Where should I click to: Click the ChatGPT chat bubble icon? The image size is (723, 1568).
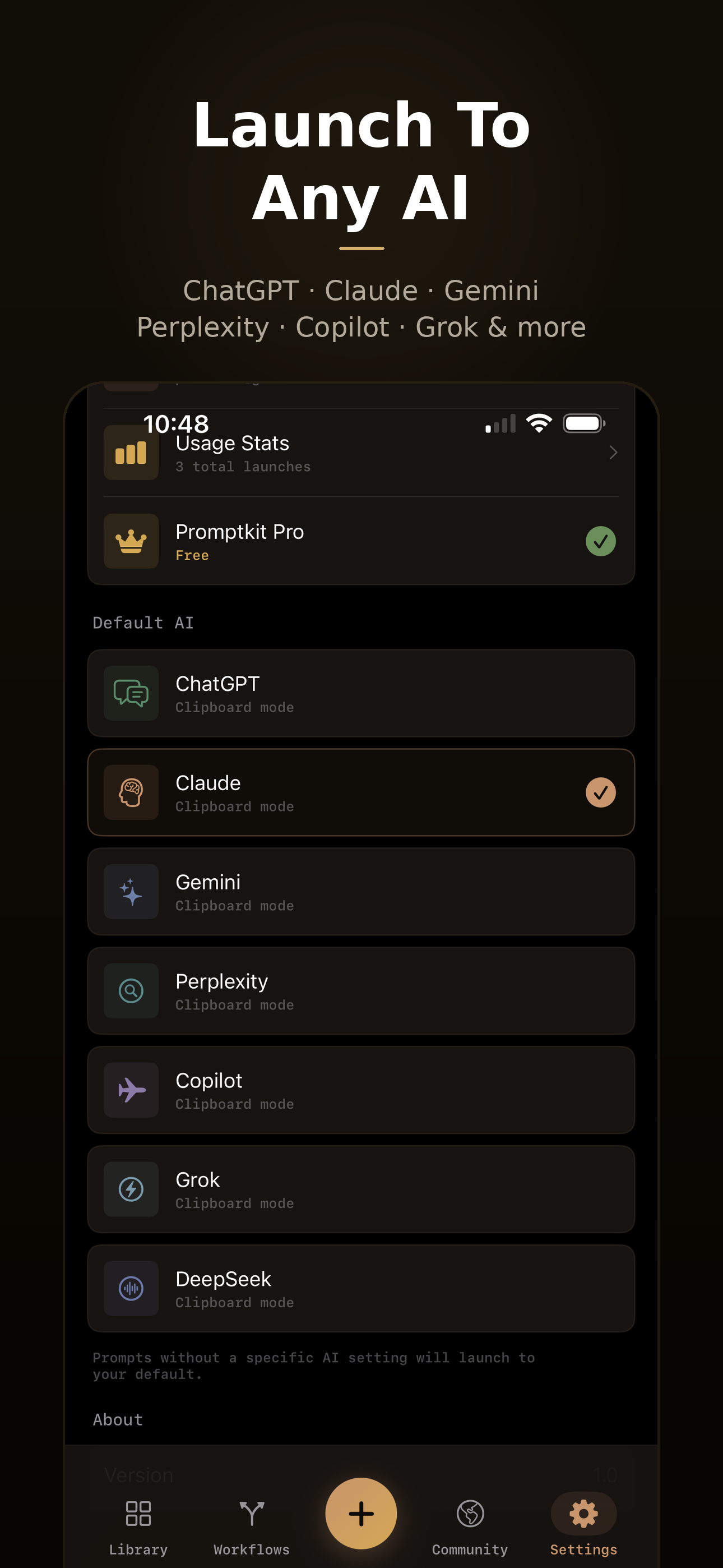131,693
